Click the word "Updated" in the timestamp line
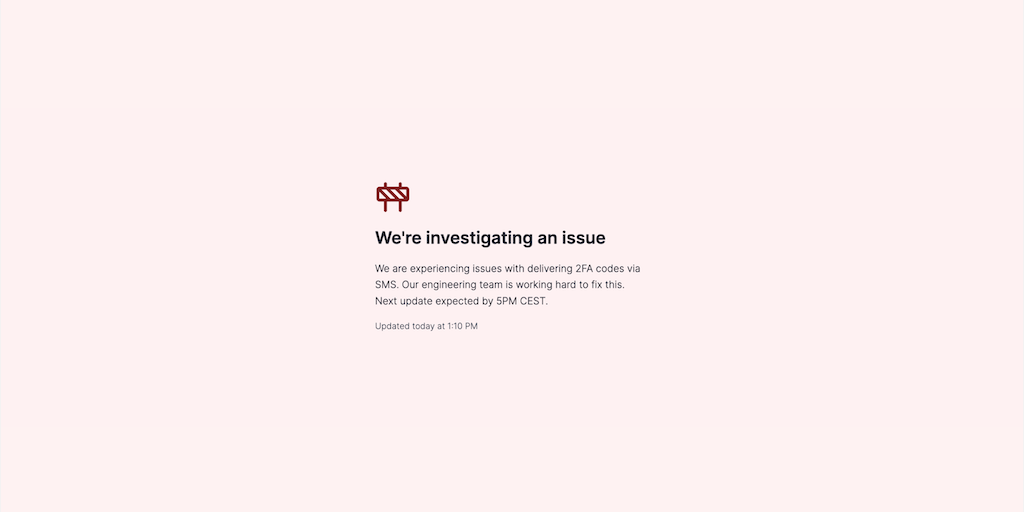Viewport: 1024px width, 512px height. 391,326
